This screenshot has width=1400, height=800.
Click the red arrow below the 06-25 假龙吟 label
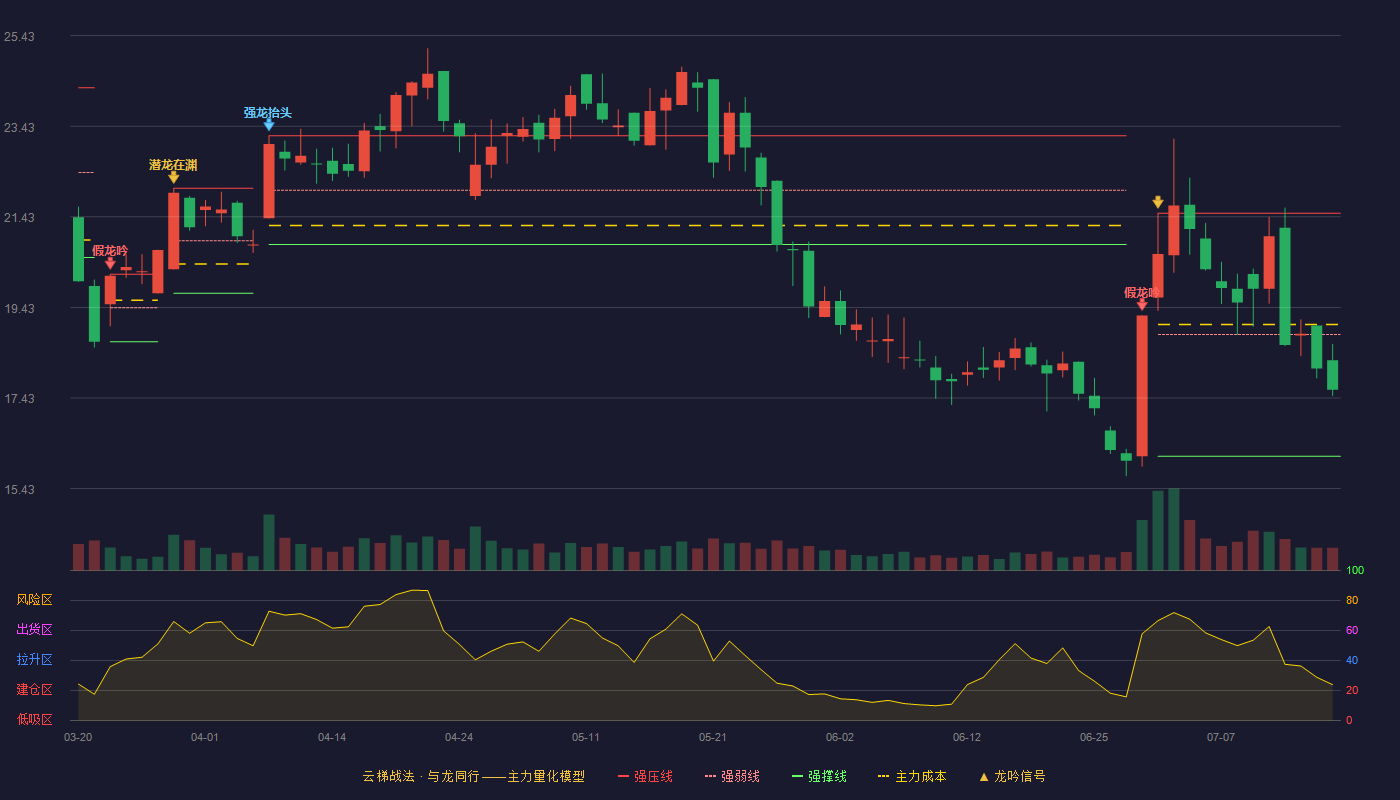tap(1141, 304)
